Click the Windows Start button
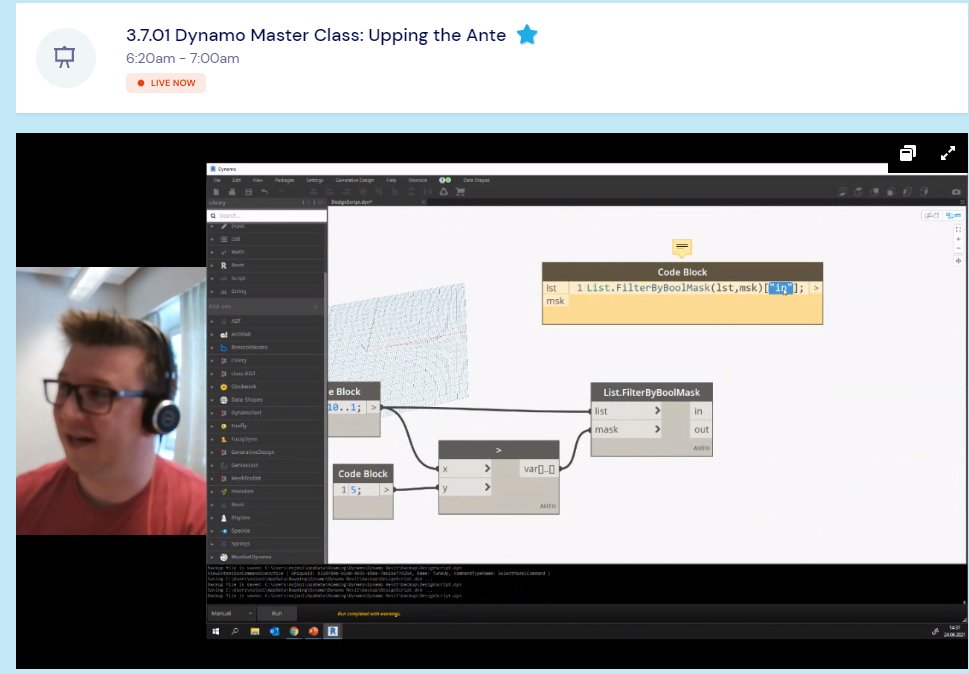Viewport: 969px width, 674px height. click(216, 631)
